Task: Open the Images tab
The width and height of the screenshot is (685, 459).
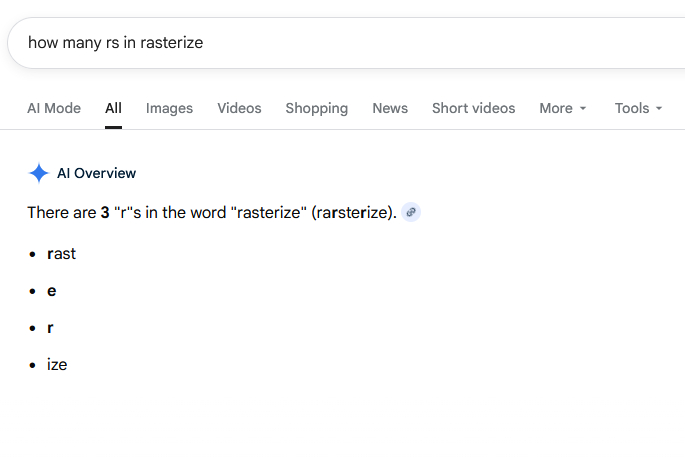Action: [169, 108]
